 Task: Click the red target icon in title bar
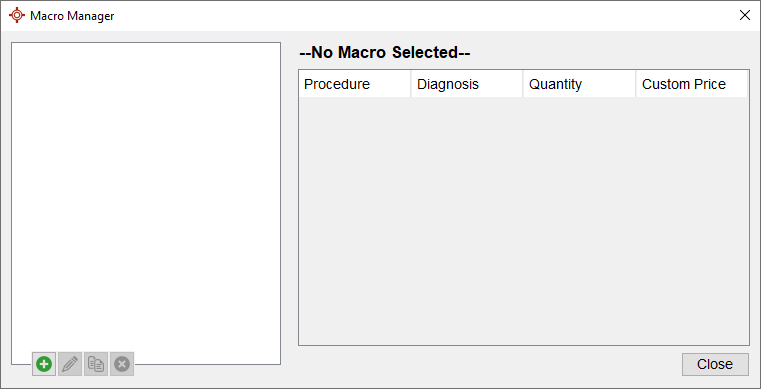[x=17, y=16]
